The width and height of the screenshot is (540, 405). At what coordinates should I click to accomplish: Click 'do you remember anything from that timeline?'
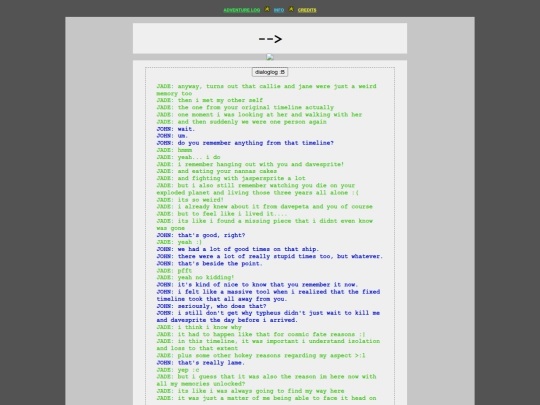tap(256, 143)
